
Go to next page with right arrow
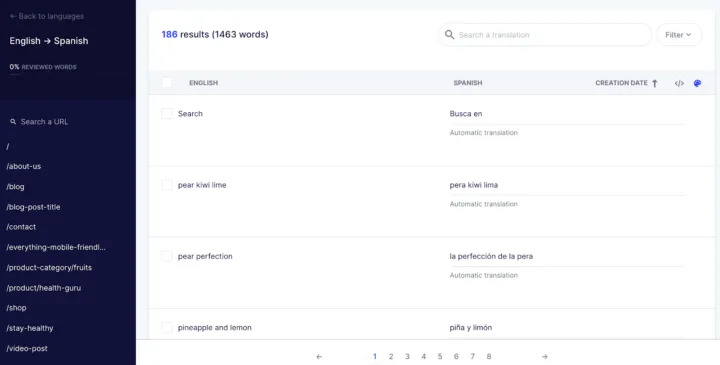click(x=545, y=356)
